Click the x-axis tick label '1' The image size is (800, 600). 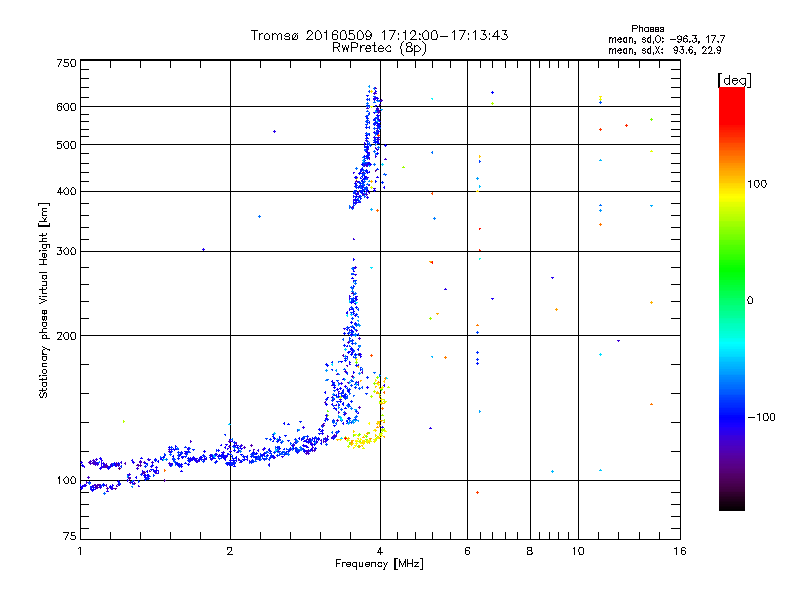click(80, 551)
